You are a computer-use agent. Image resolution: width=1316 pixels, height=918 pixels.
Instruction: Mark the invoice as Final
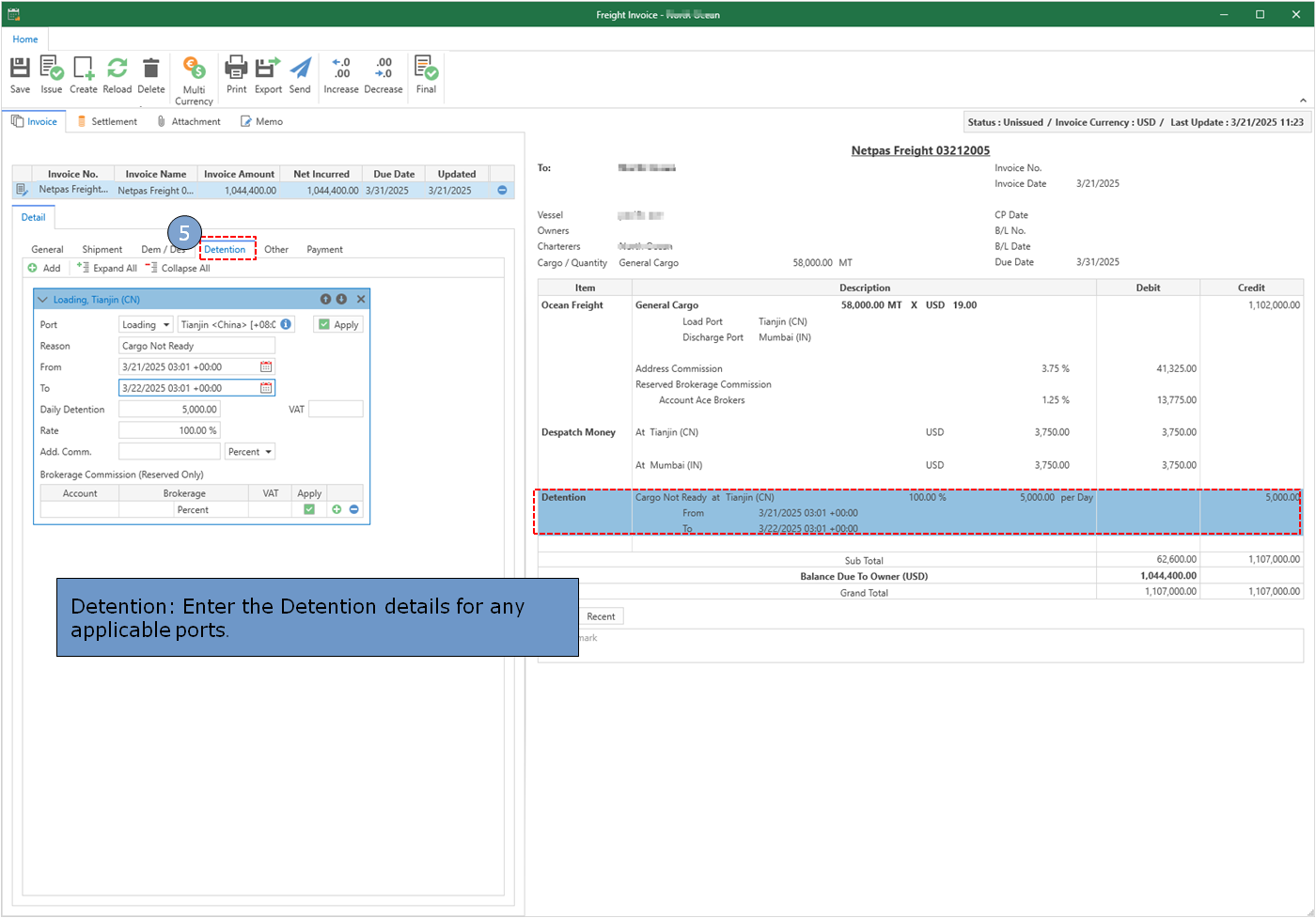coord(426,75)
